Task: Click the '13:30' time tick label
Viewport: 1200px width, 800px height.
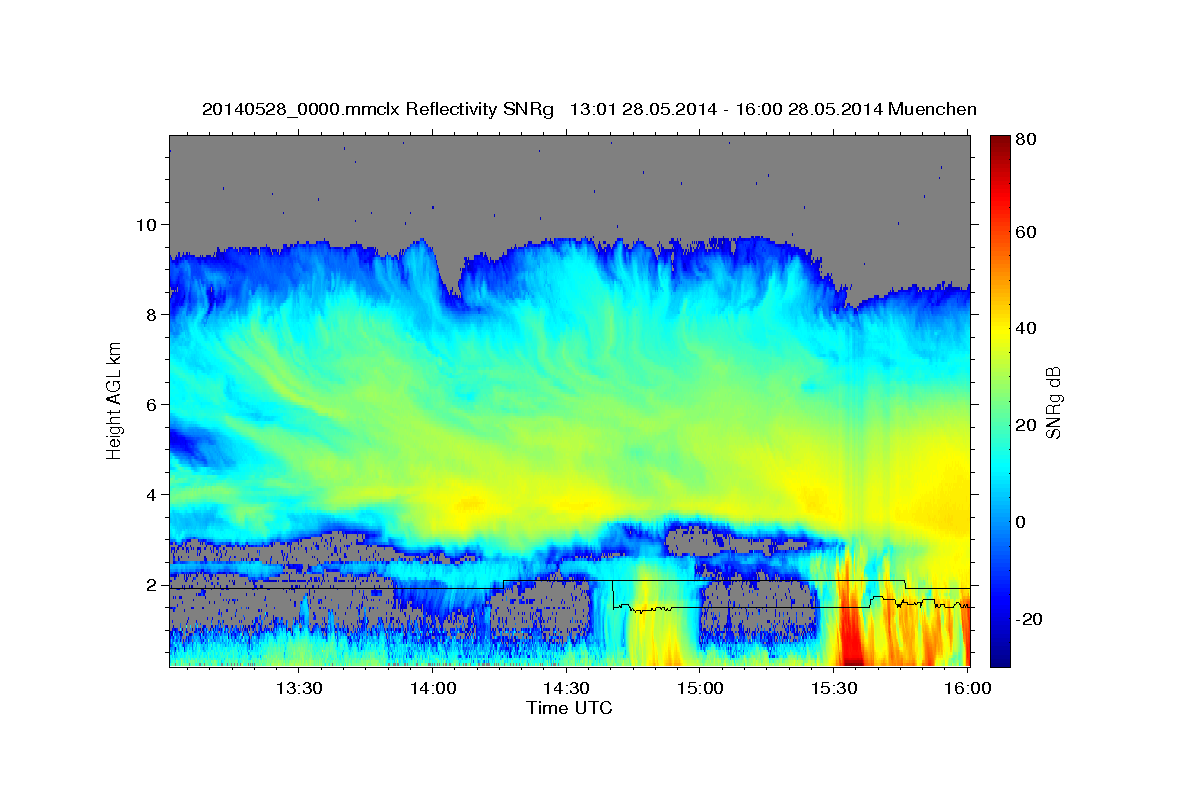Action: 299,689
